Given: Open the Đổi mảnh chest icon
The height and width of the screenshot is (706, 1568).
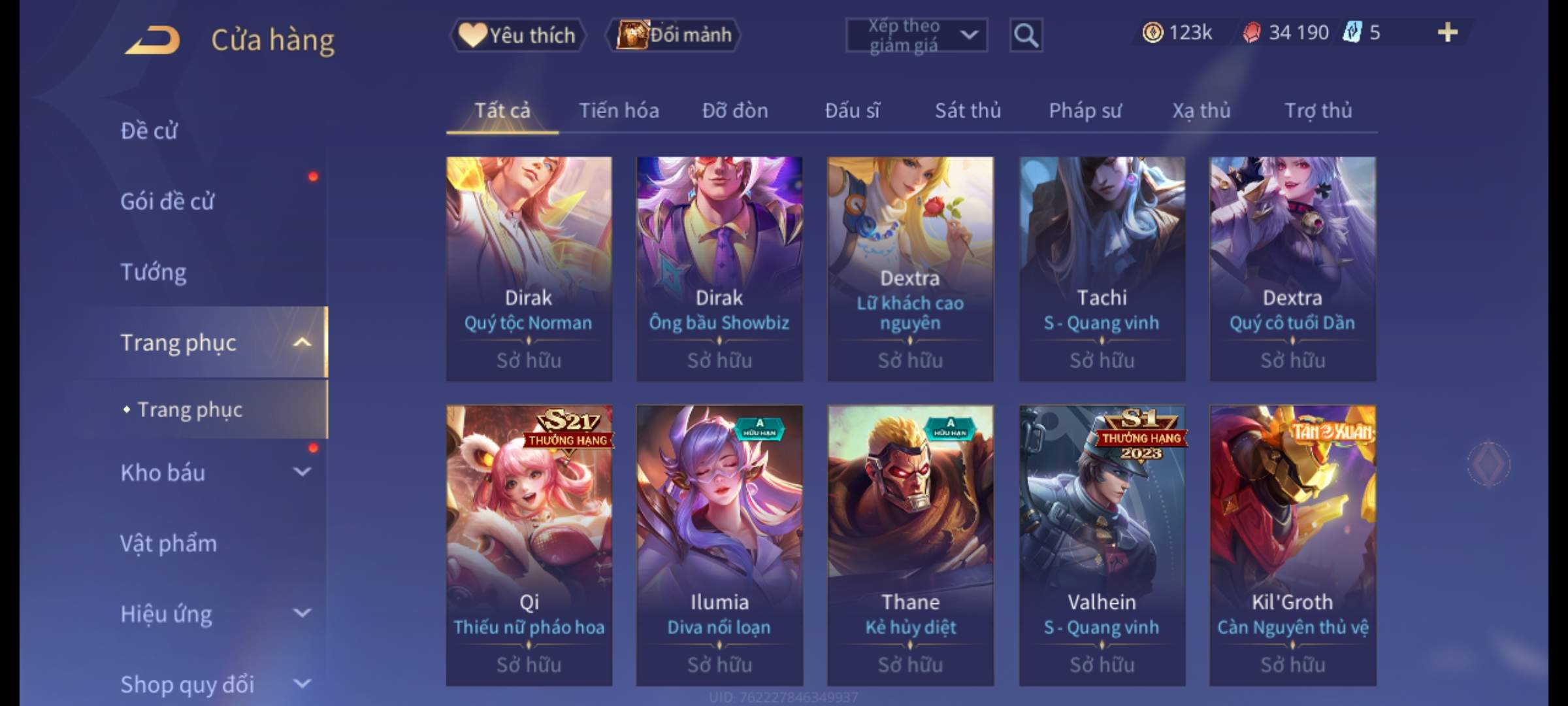Looking at the screenshot, I should point(632,35).
